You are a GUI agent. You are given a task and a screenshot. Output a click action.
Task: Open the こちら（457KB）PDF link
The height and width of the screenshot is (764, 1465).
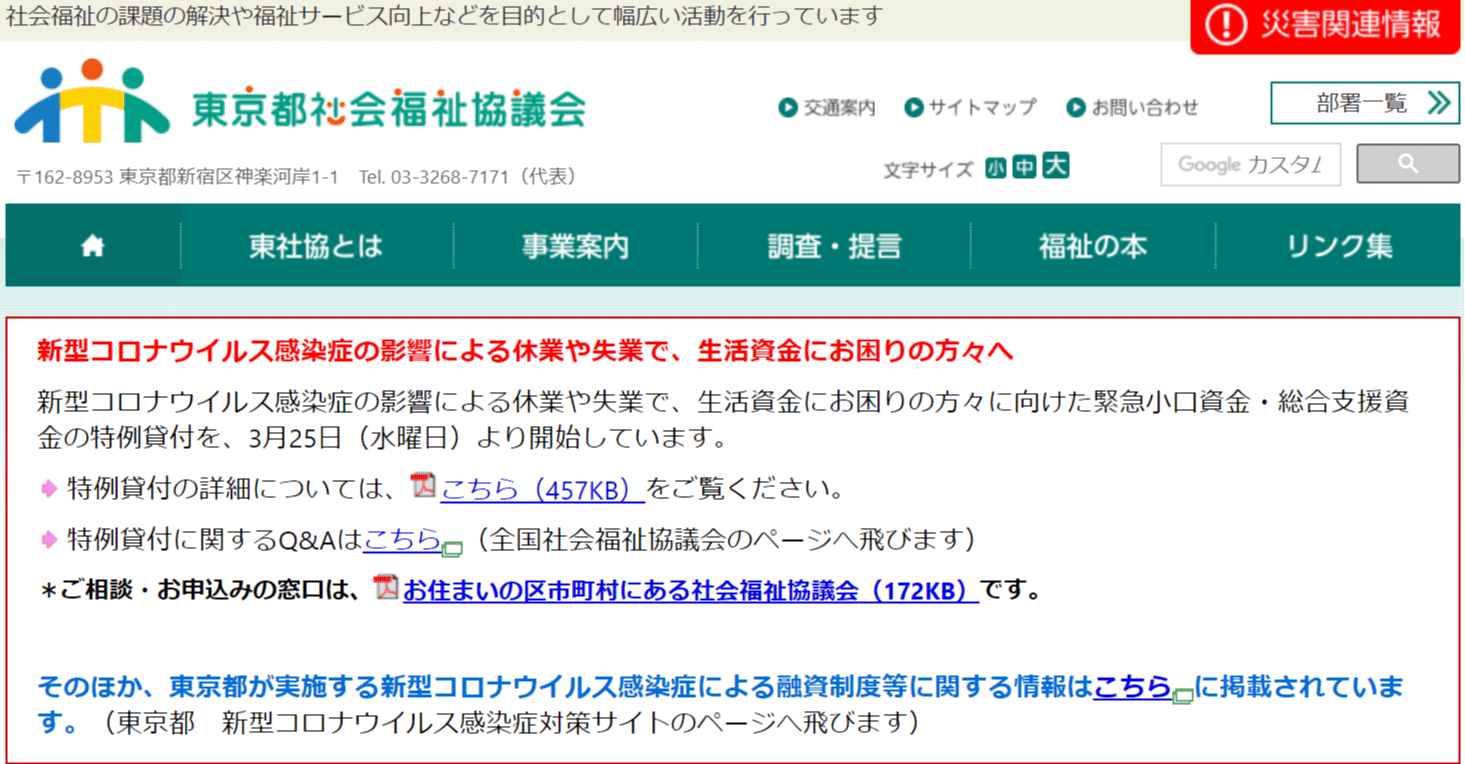pos(542,489)
